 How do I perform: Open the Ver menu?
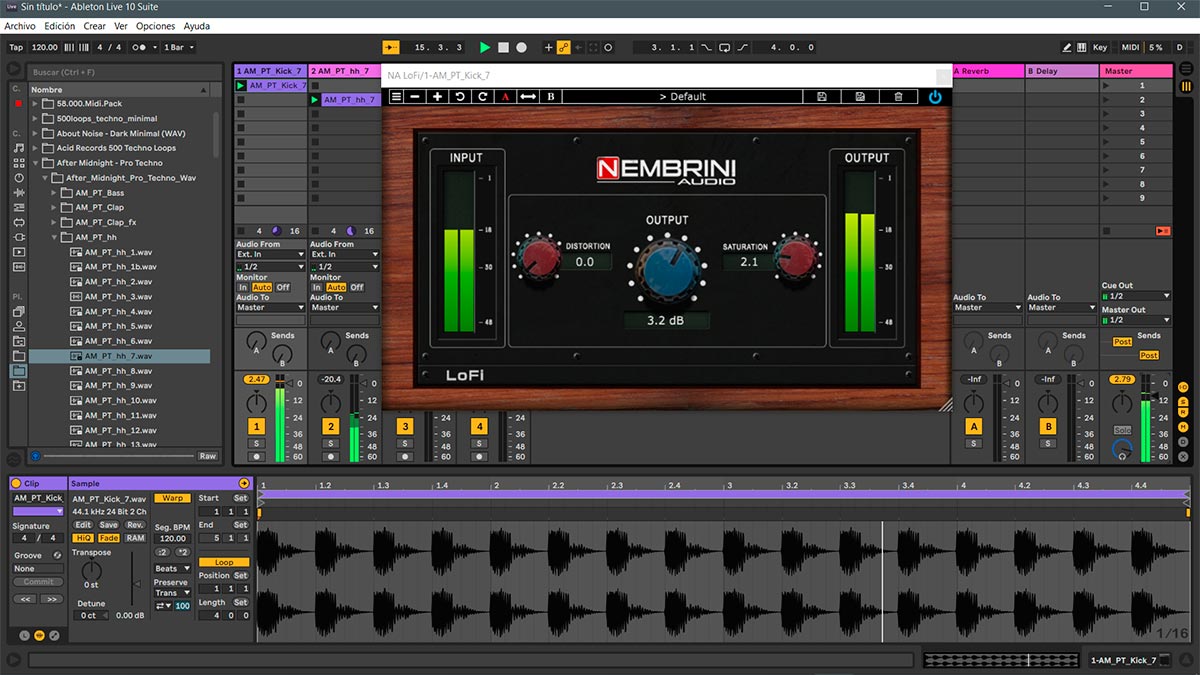click(x=121, y=26)
